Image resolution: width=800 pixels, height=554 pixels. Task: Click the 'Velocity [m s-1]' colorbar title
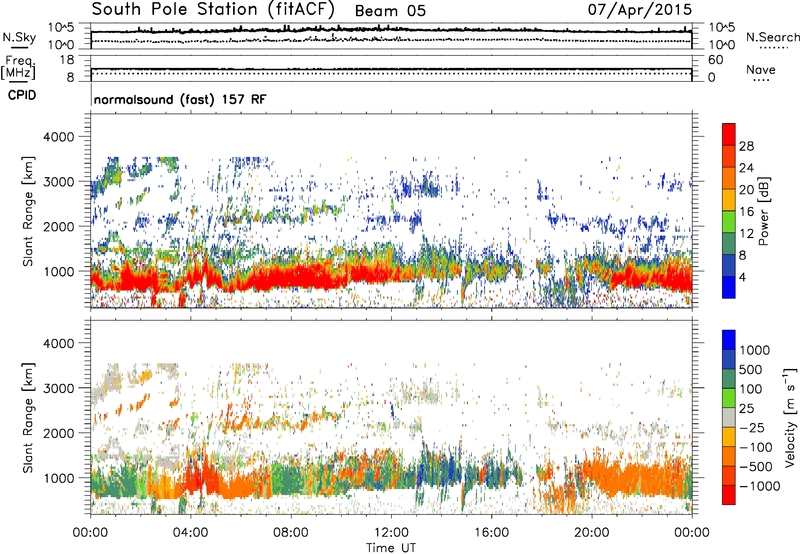click(x=790, y=417)
